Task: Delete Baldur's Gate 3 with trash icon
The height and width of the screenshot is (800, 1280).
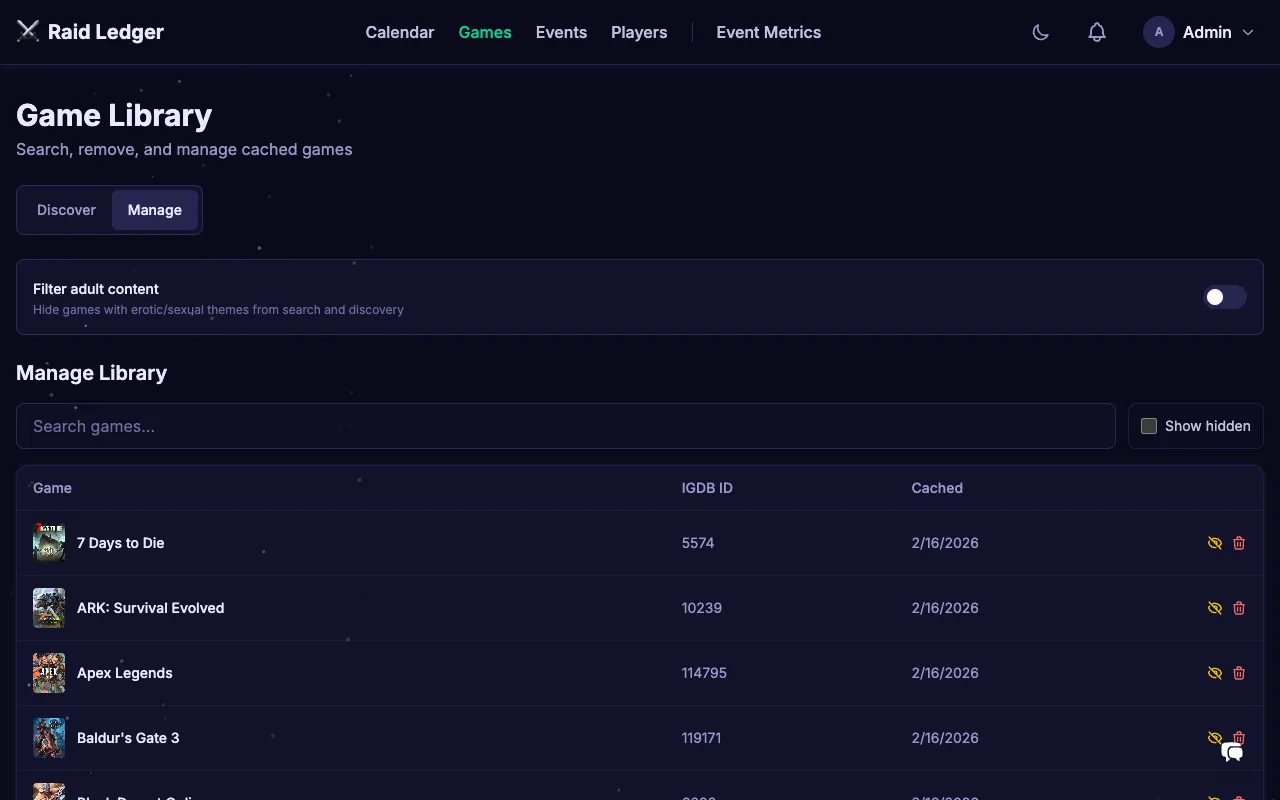Action: pos(1239,738)
